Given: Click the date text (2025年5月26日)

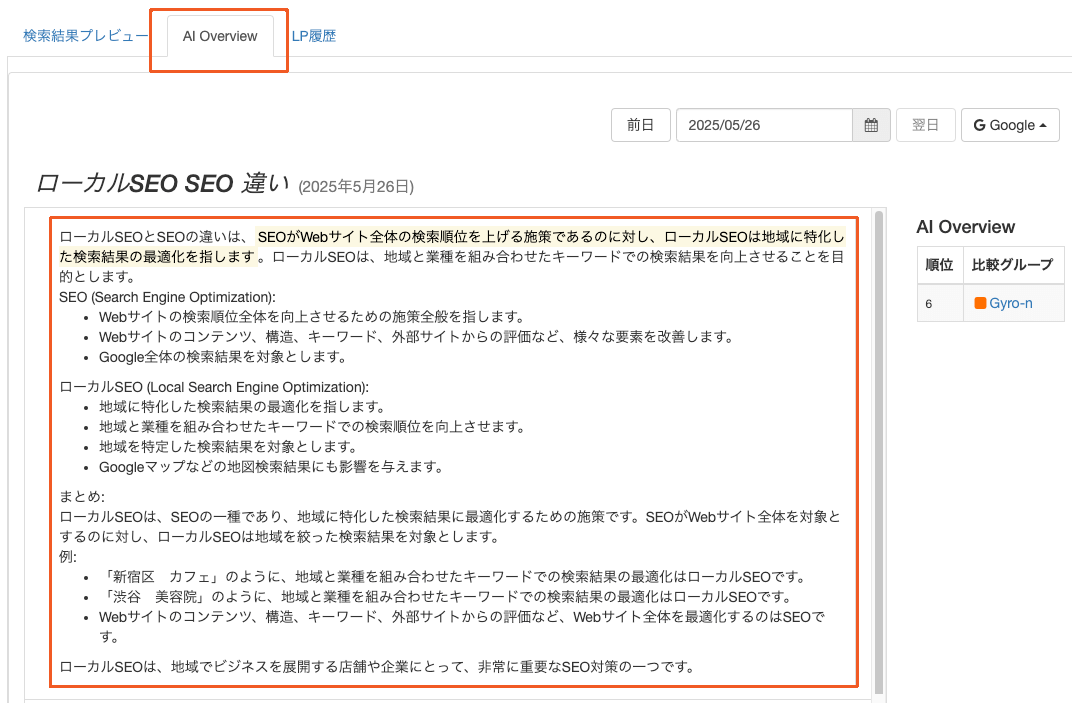Looking at the screenshot, I should (x=356, y=187).
